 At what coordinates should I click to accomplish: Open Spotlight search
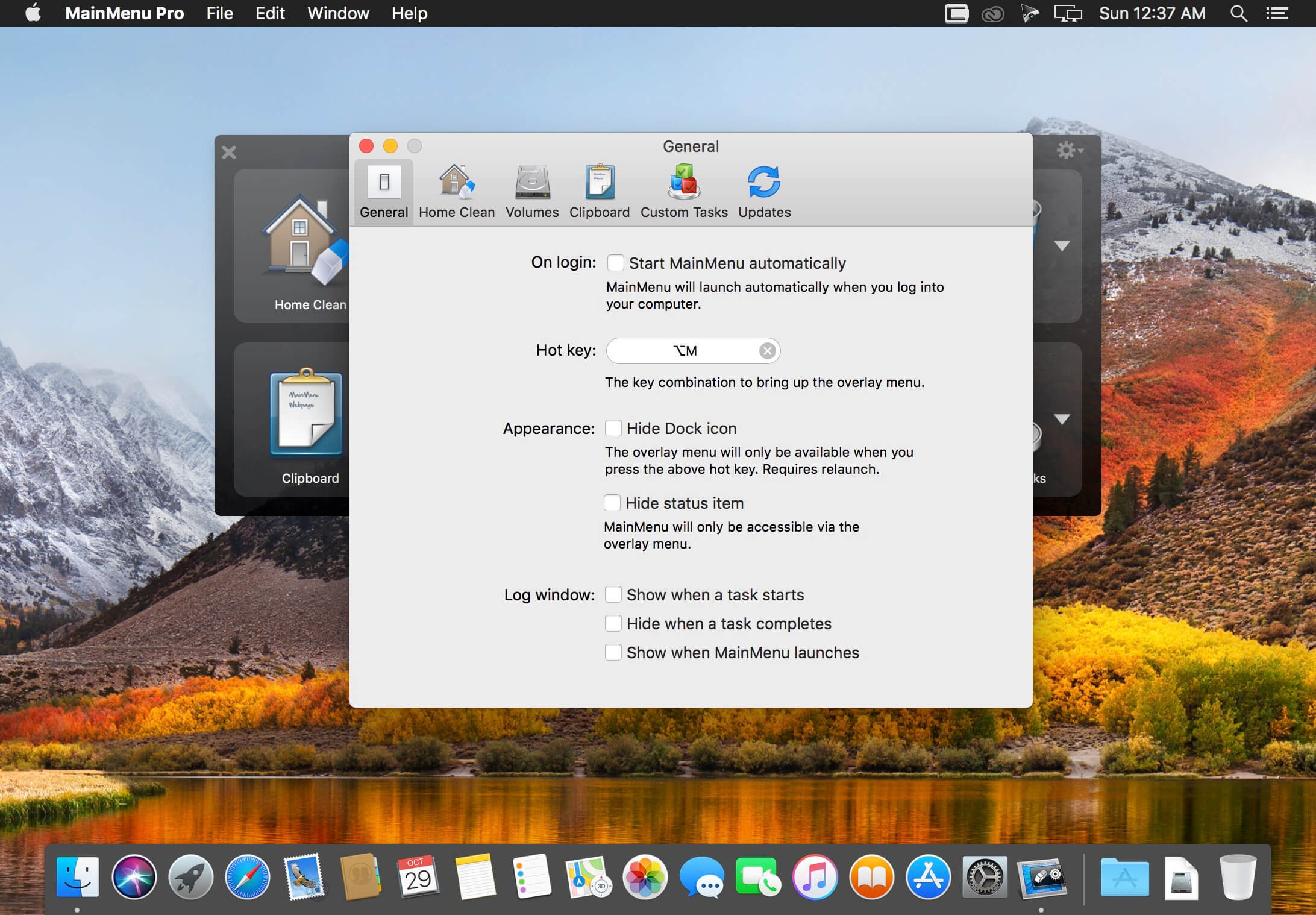click(x=1238, y=13)
